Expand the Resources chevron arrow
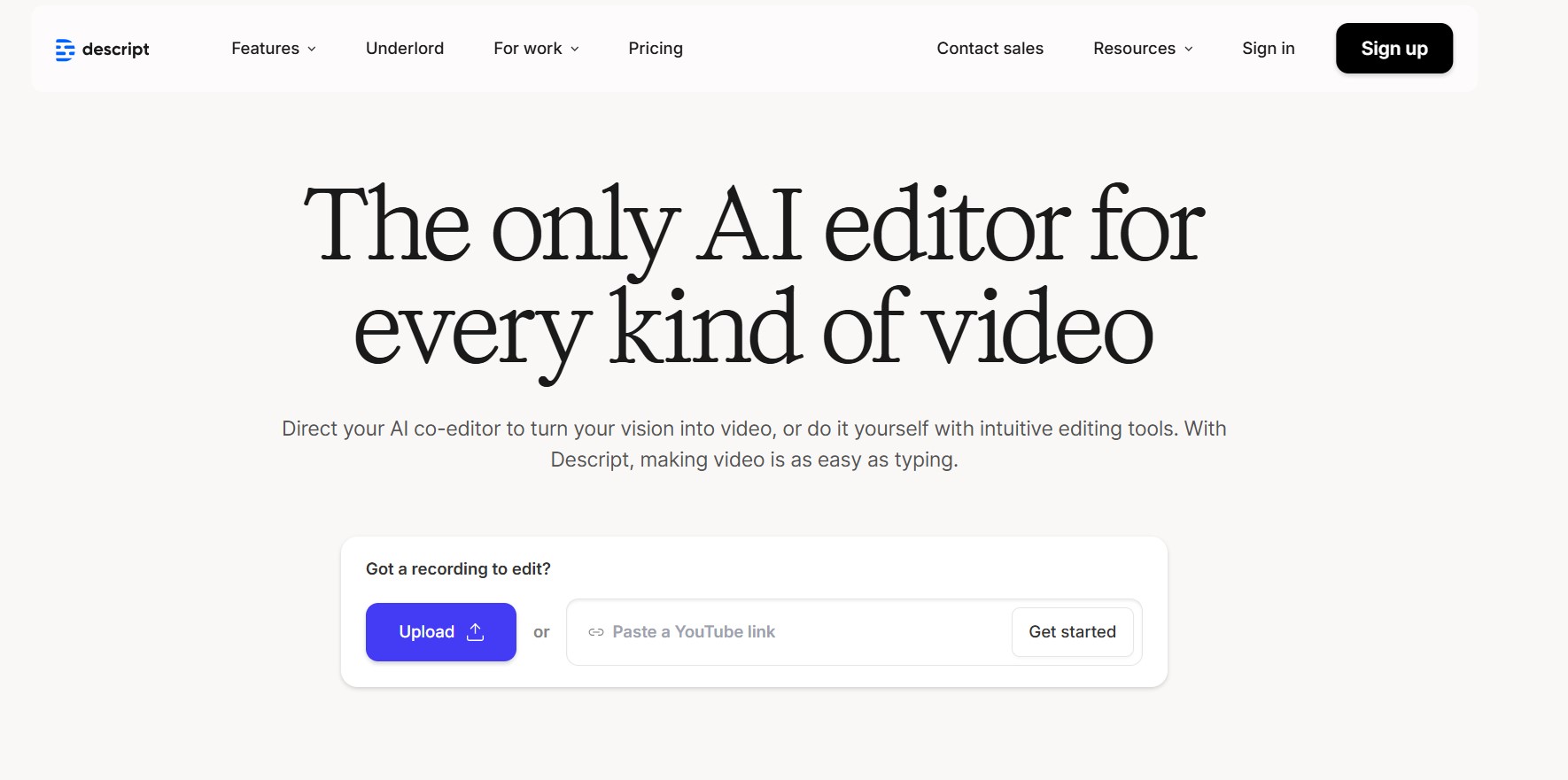Image resolution: width=1568 pixels, height=780 pixels. click(1189, 50)
